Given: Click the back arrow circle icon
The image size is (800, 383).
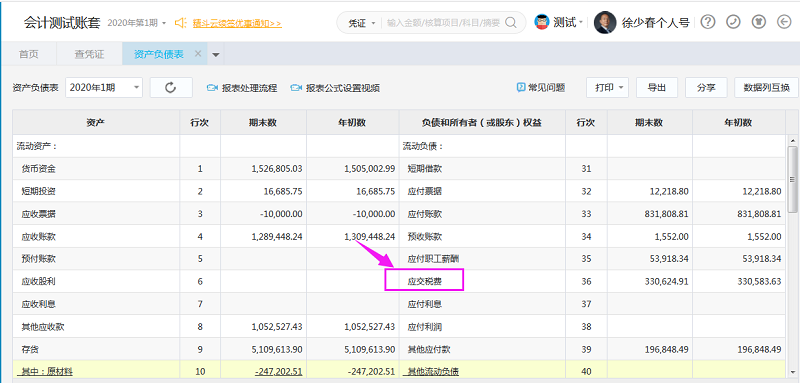Looking at the screenshot, I should coord(785,22).
